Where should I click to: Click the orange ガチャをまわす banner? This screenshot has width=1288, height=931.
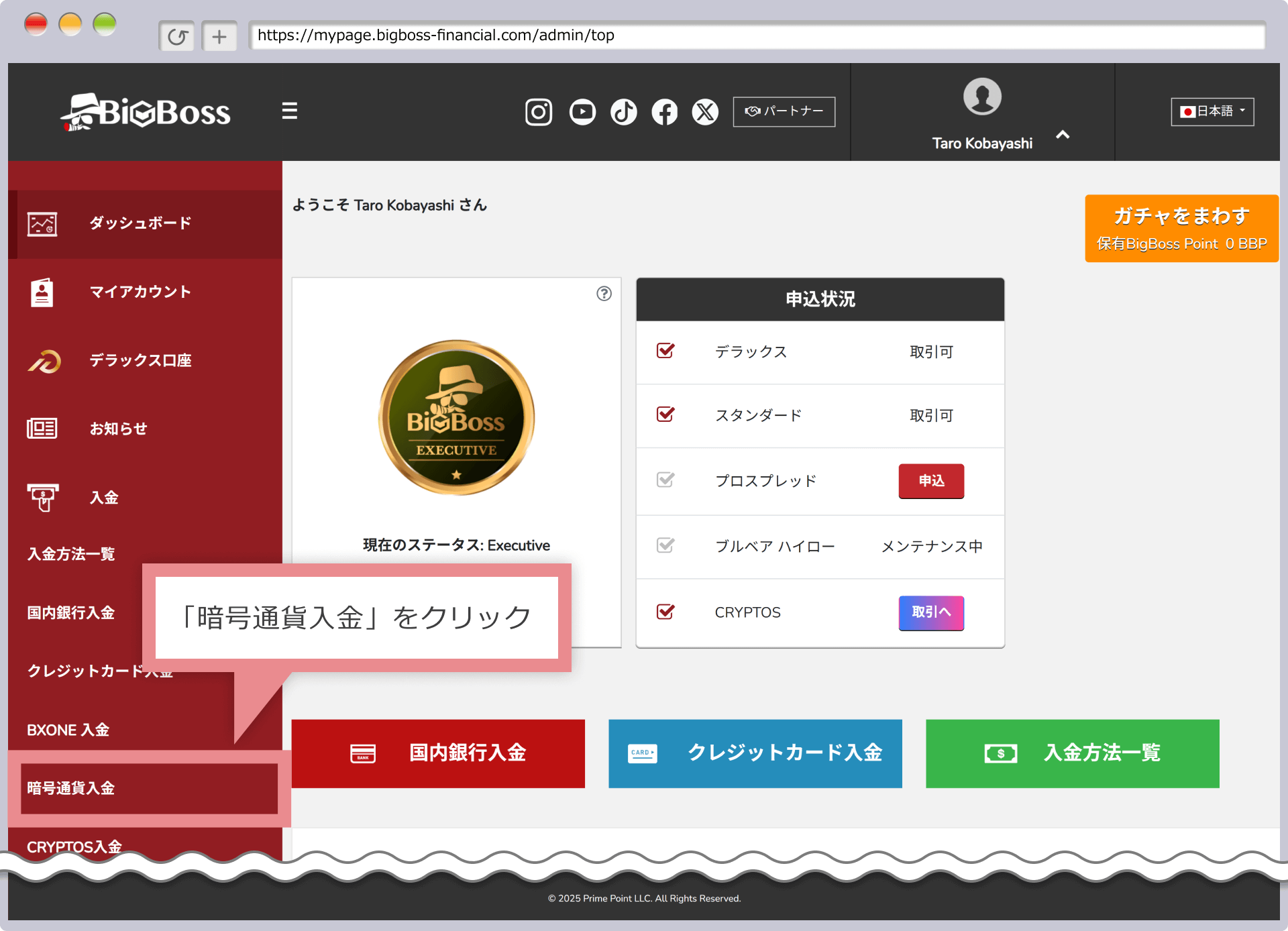click(x=1181, y=229)
